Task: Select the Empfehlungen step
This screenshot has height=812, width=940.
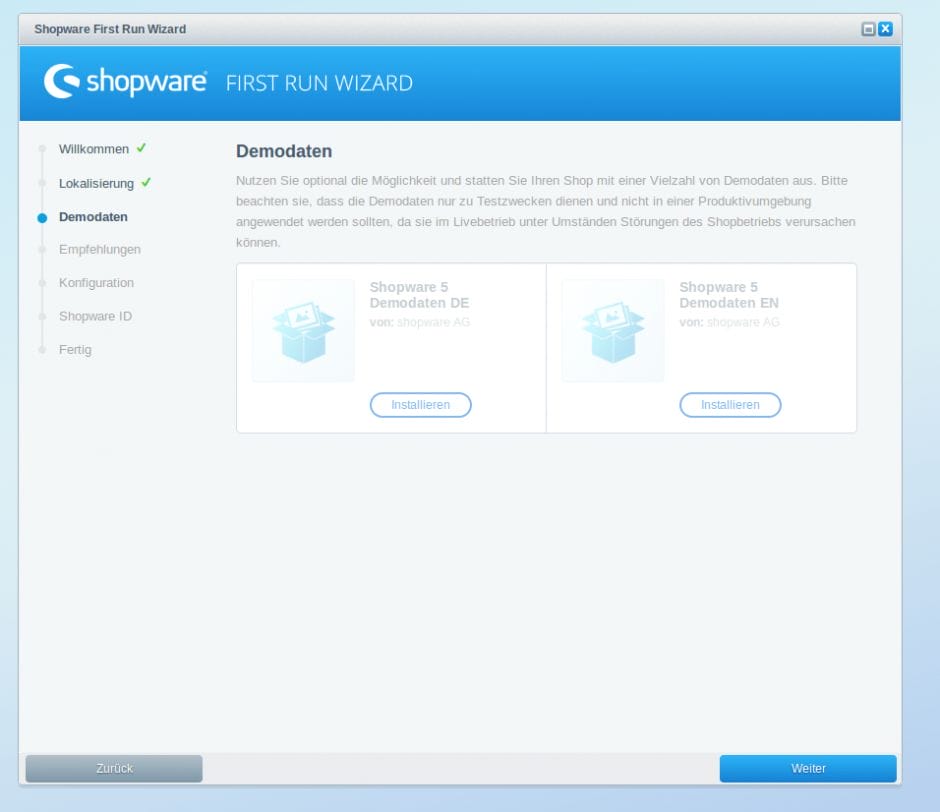Action: [100, 250]
